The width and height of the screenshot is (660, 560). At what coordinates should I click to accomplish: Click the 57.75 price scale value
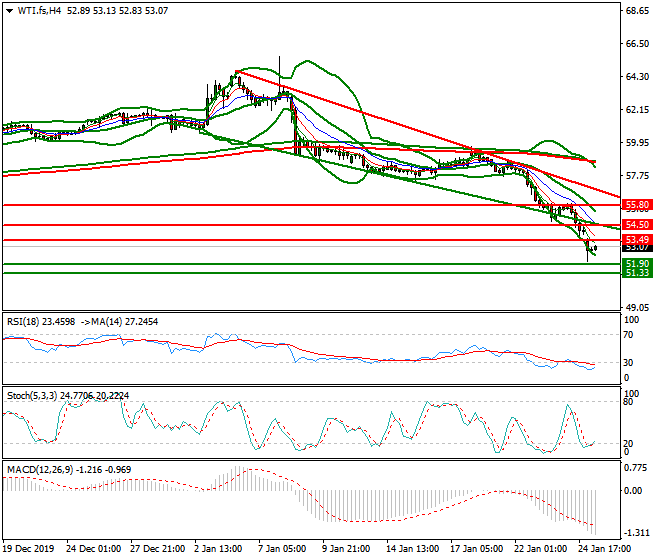pyautogui.click(x=637, y=176)
